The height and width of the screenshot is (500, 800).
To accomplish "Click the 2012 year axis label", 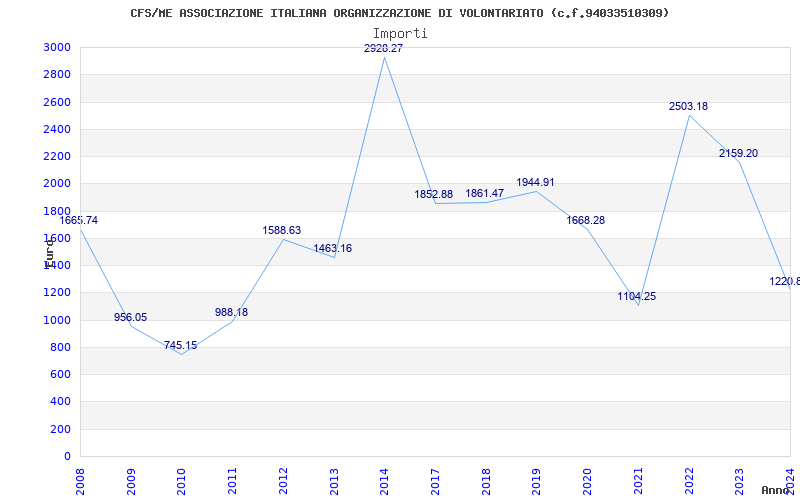I will pos(283,482).
